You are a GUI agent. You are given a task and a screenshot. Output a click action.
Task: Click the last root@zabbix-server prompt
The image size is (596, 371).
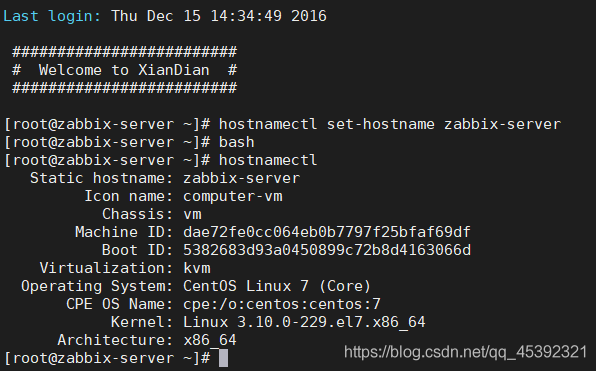coord(107,358)
